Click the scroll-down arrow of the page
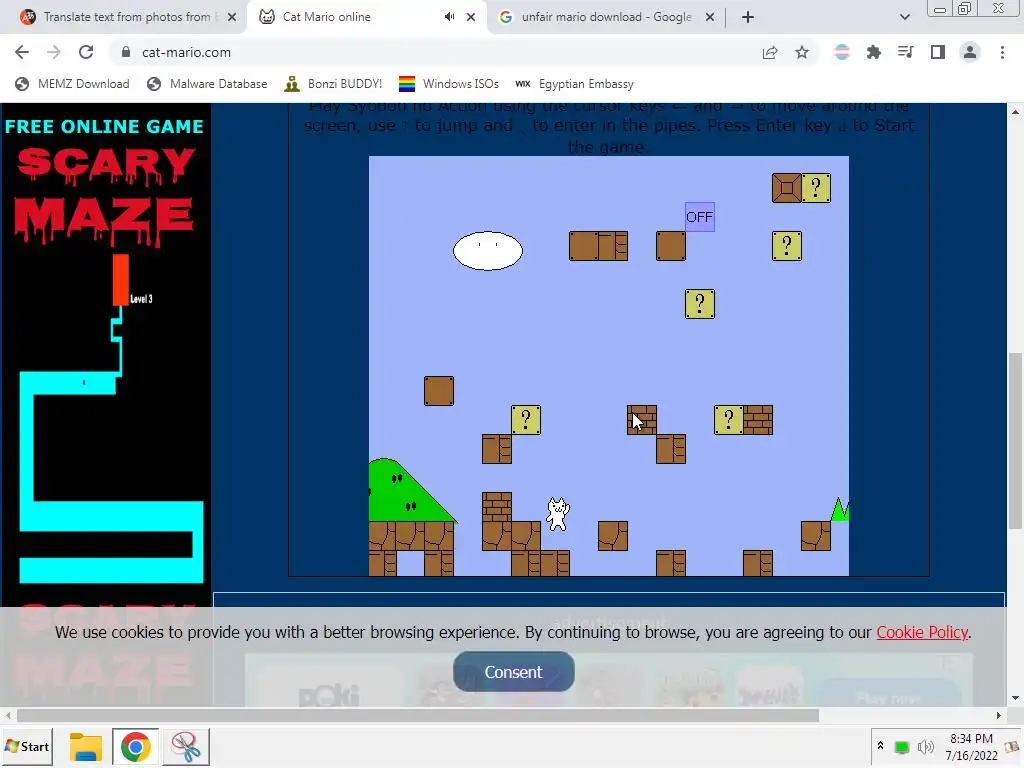The image size is (1024, 768). [1015, 698]
